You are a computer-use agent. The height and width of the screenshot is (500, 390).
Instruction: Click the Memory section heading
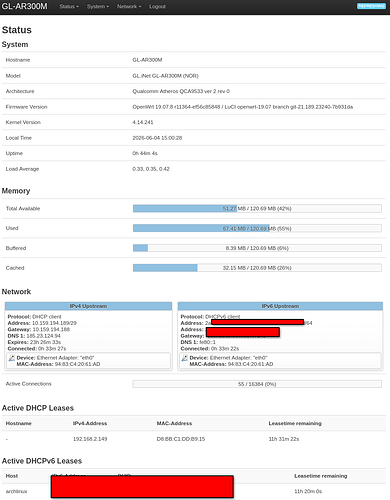pyautogui.click(x=16, y=191)
